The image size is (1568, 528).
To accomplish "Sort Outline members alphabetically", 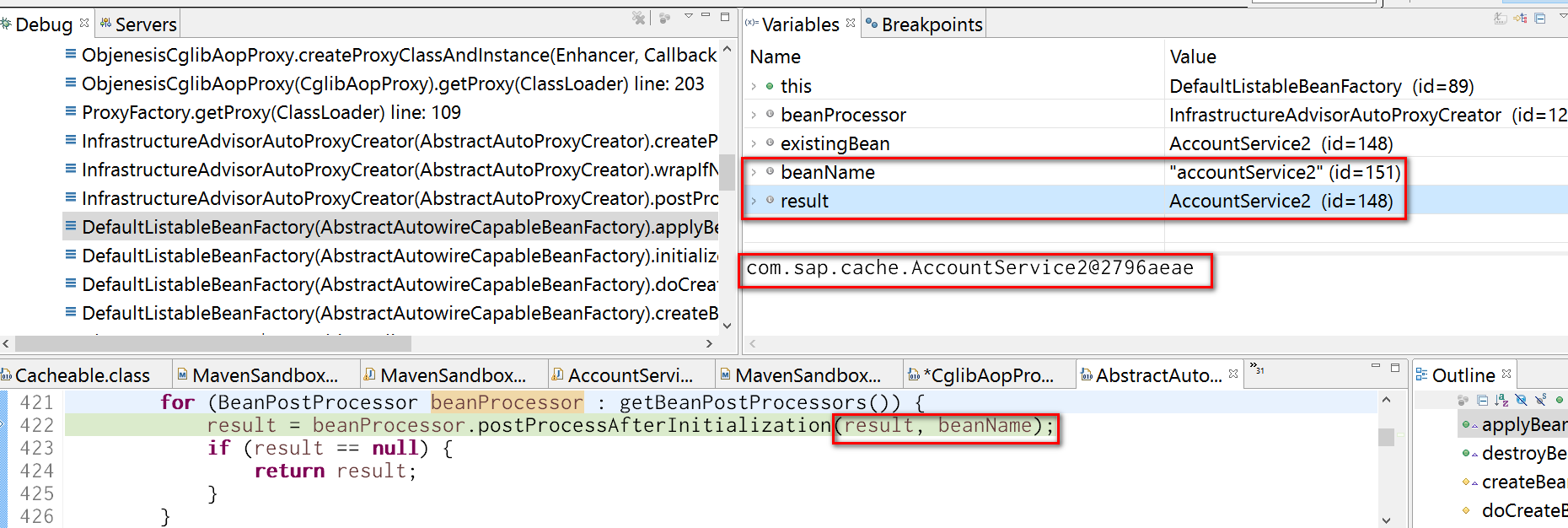I will click(x=1501, y=400).
